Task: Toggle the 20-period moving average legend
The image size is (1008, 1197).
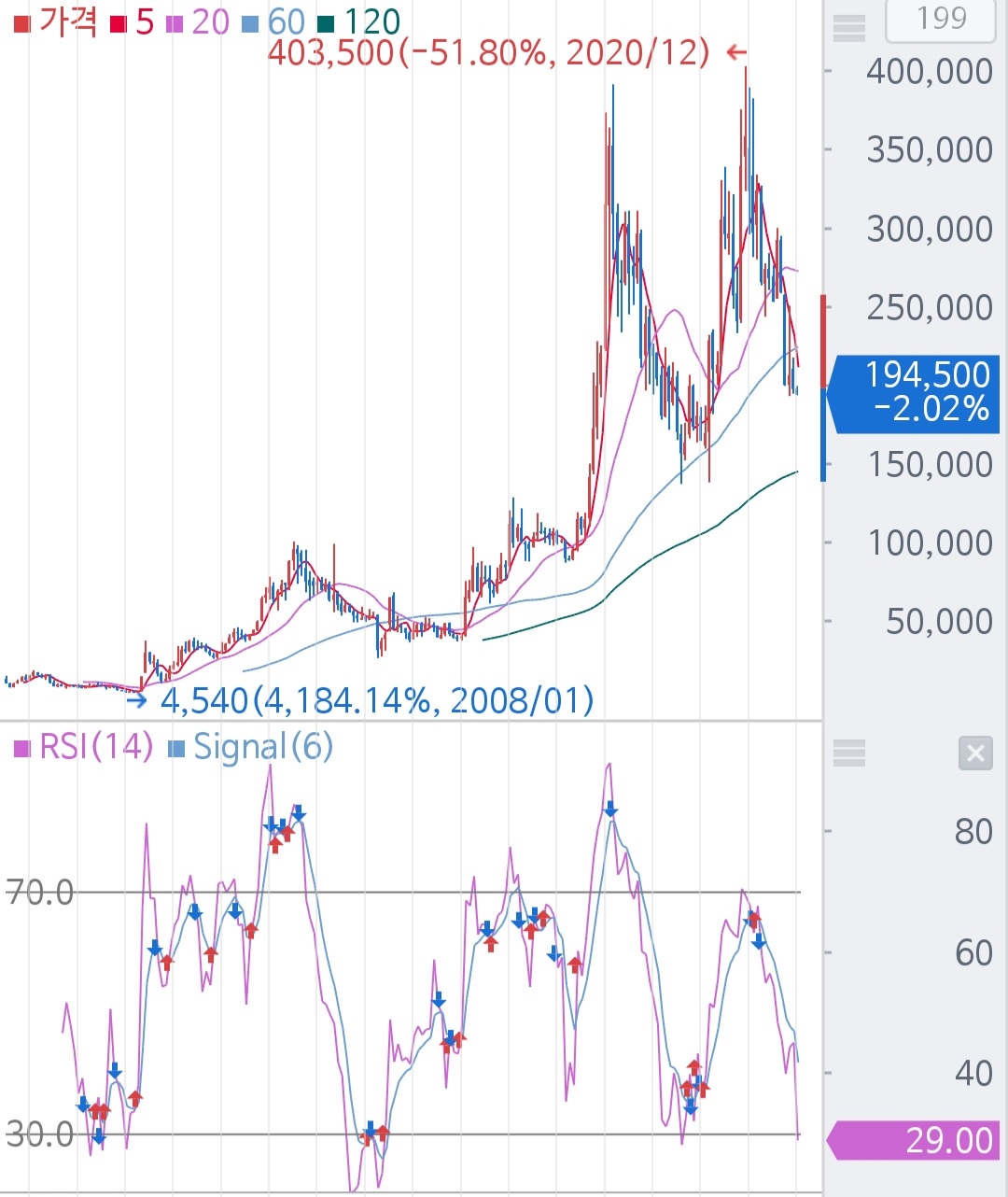Action: (x=199, y=22)
